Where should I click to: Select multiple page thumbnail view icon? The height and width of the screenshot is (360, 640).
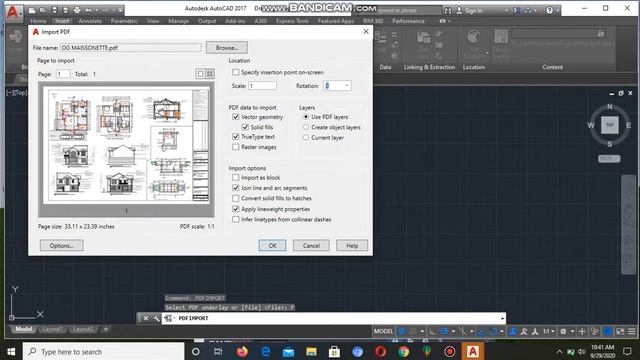(x=210, y=73)
